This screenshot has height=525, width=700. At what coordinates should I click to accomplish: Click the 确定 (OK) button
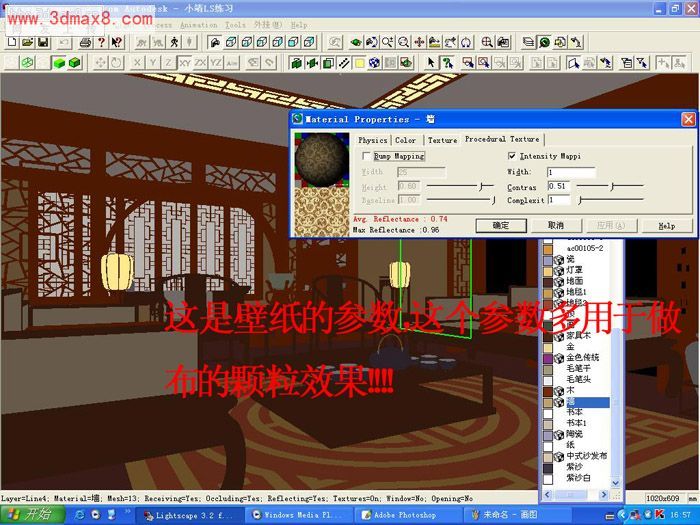(x=501, y=226)
